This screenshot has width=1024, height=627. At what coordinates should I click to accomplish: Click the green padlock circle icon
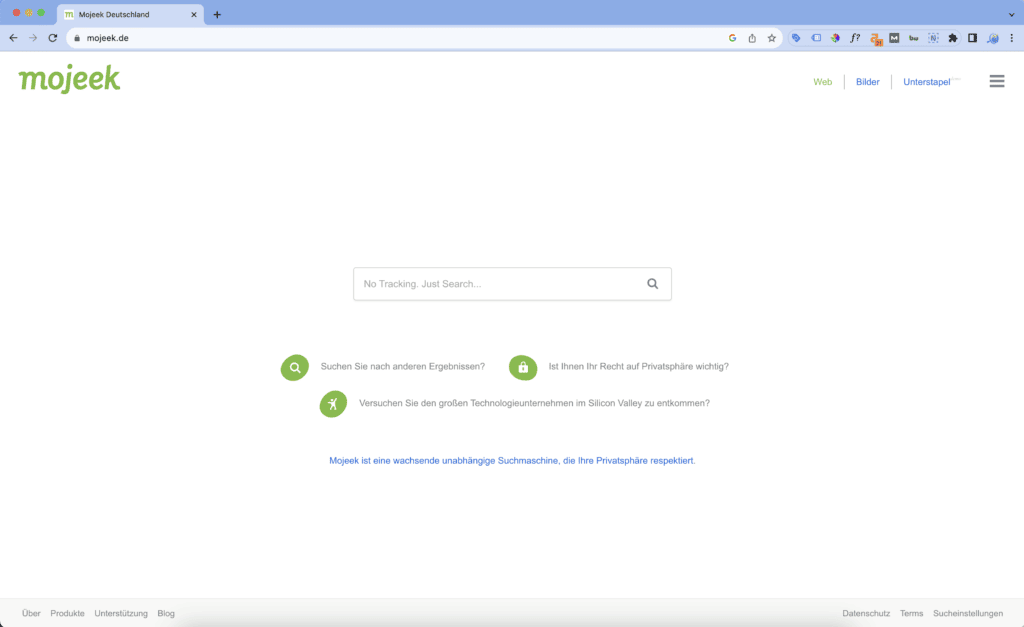523,367
